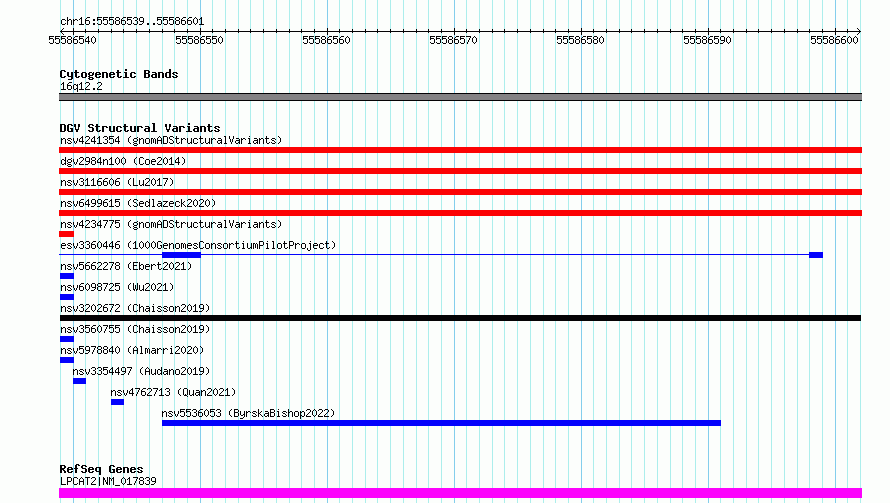Select the nsv6098725 (Wu2021) label
This screenshot has height=503, width=890.
click(x=117, y=287)
